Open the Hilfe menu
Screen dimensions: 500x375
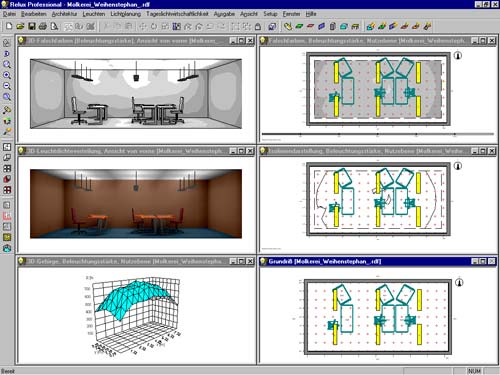pyautogui.click(x=311, y=14)
